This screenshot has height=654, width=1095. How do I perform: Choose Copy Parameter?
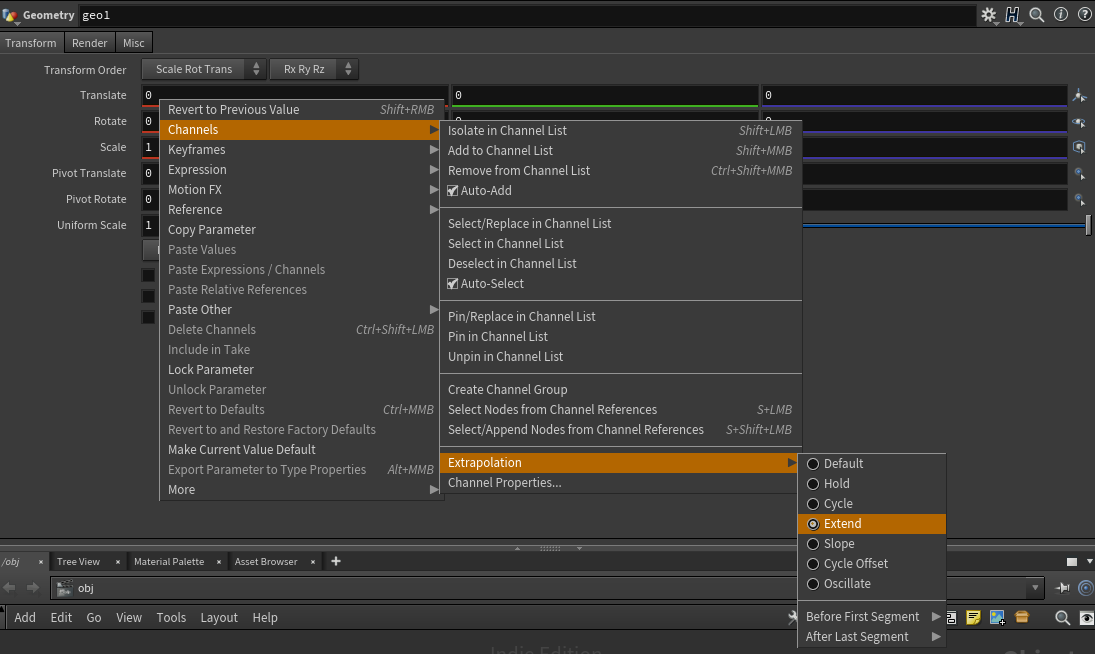point(302,230)
